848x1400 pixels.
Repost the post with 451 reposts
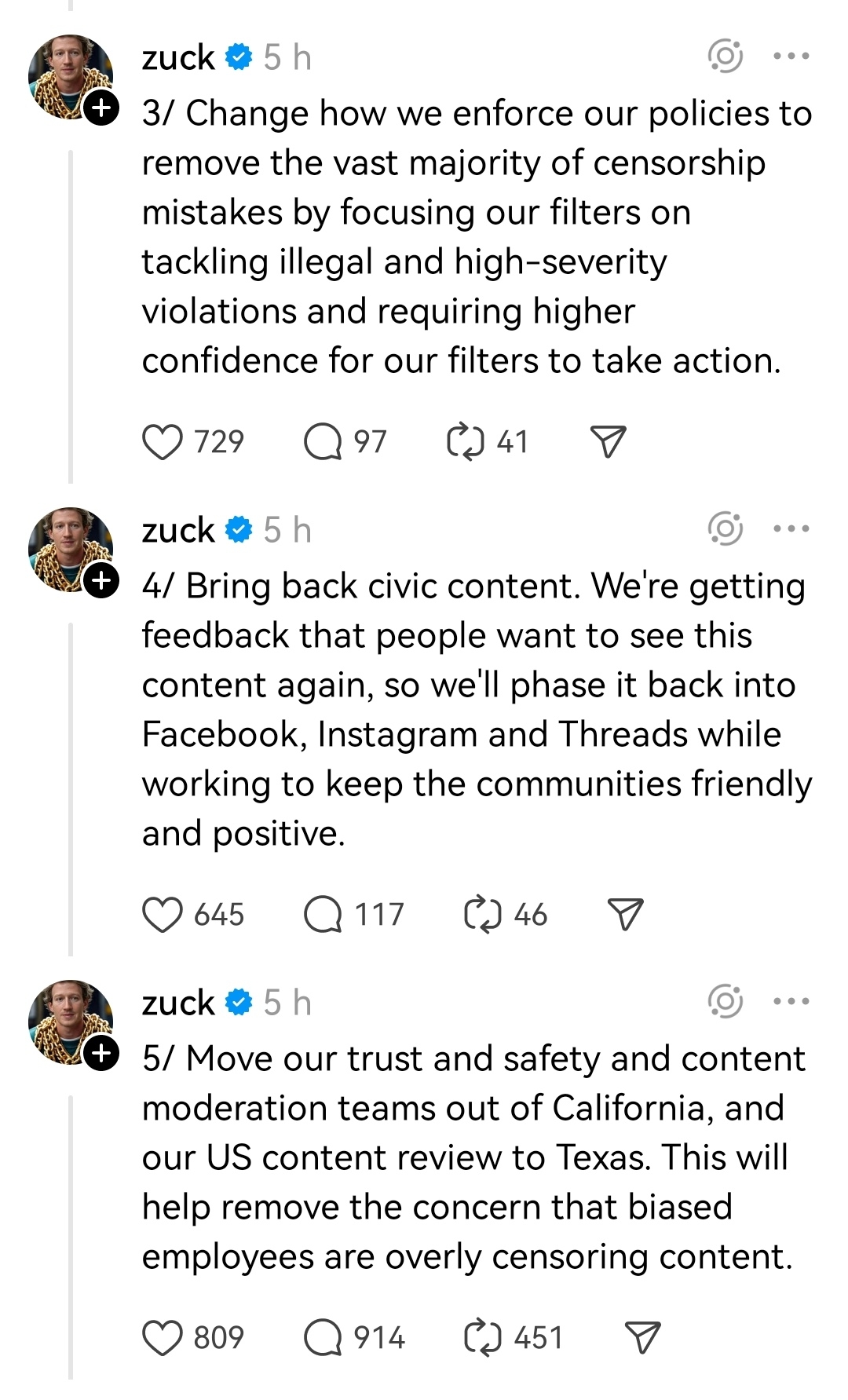[x=483, y=1338]
